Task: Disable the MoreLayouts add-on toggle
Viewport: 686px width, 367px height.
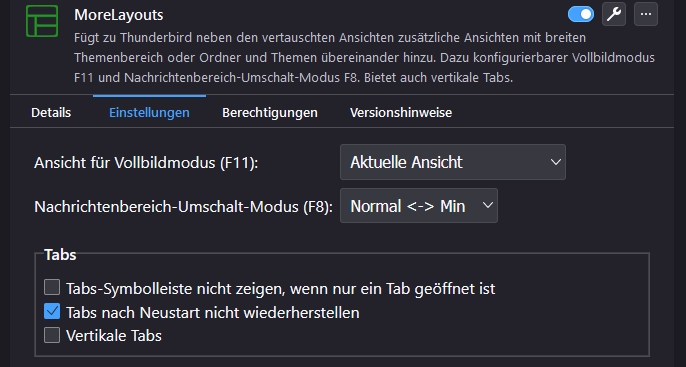Action: click(581, 14)
